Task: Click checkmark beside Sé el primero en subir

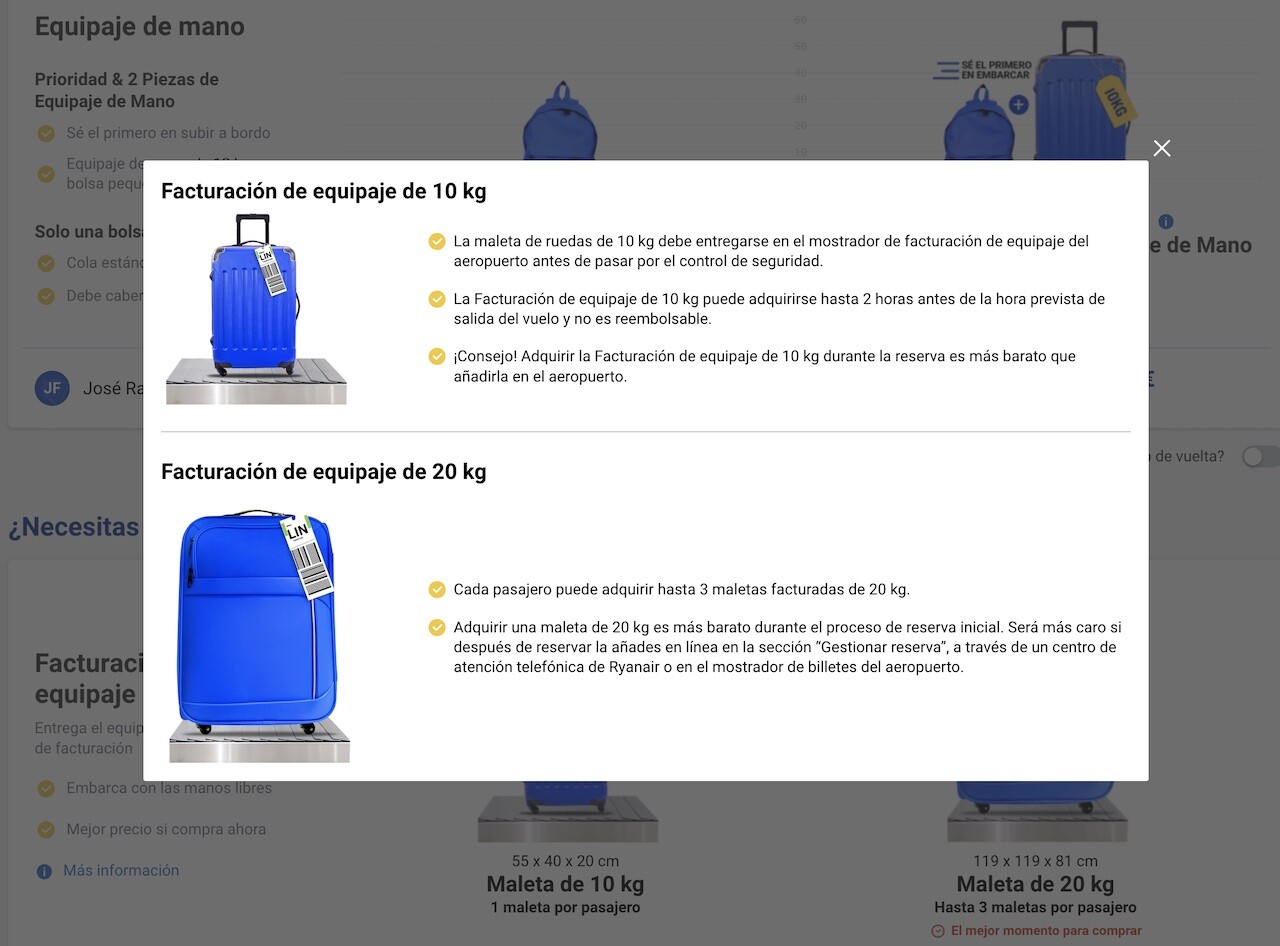Action: pyautogui.click(x=45, y=133)
